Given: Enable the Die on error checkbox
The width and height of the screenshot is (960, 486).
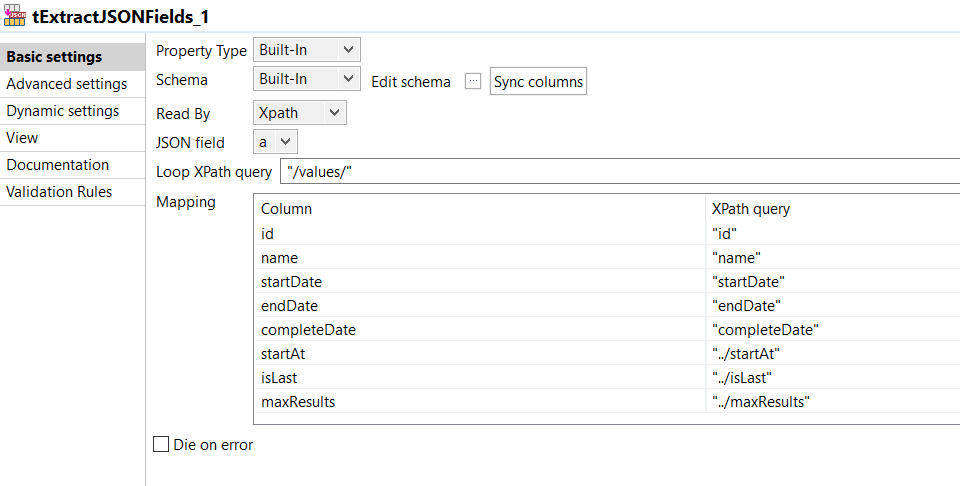Looking at the screenshot, I should pos(161,445).
